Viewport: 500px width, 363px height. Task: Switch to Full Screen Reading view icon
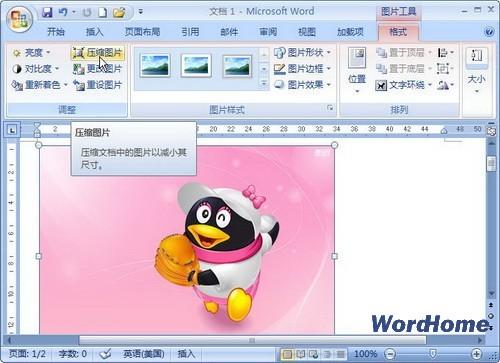click(x=301, y=354)
